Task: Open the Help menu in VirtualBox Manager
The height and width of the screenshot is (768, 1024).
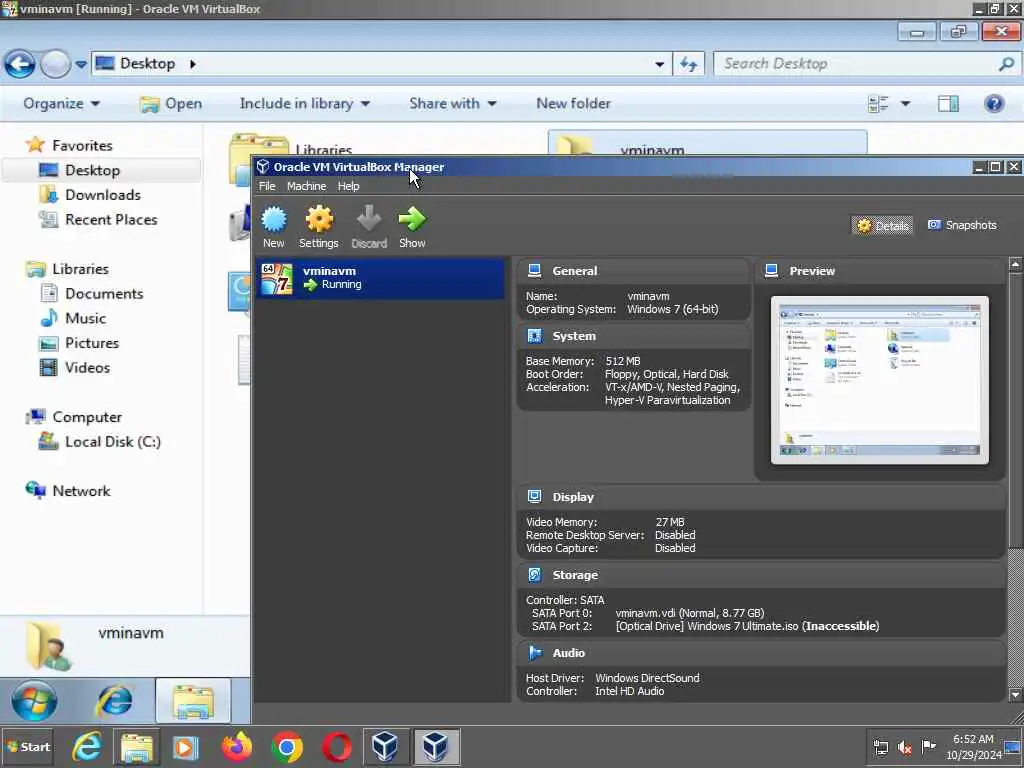Action: (x=348, y=186)
